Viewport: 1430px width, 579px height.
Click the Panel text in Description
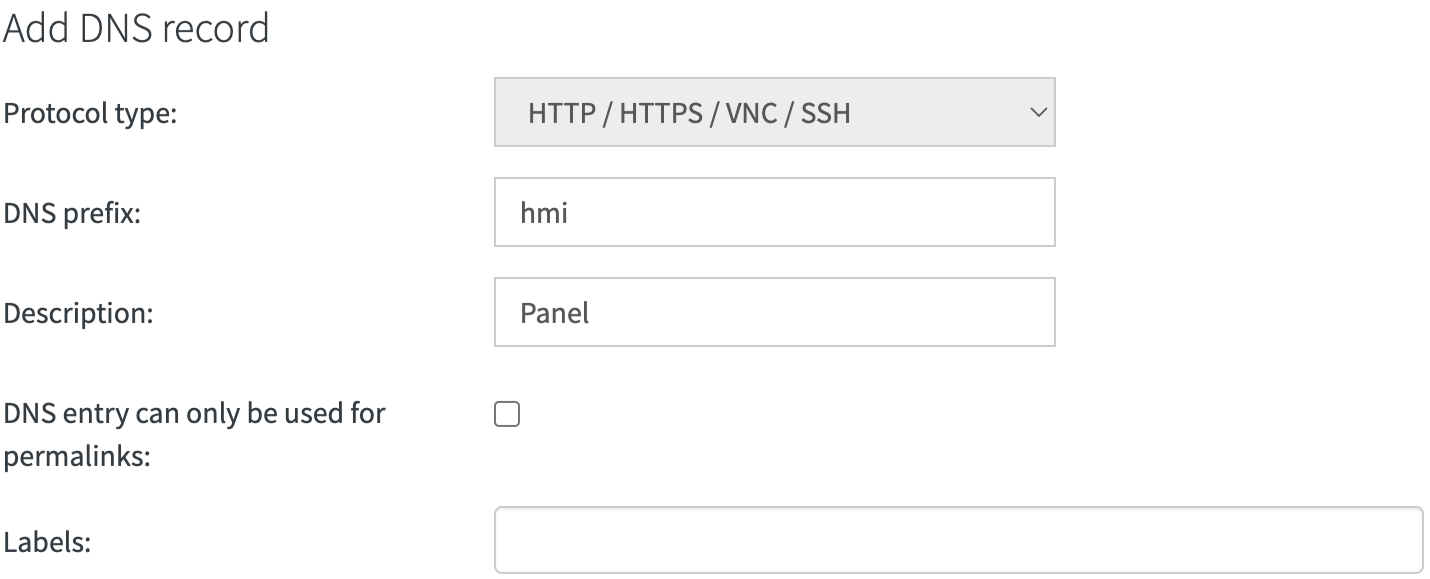553,312
